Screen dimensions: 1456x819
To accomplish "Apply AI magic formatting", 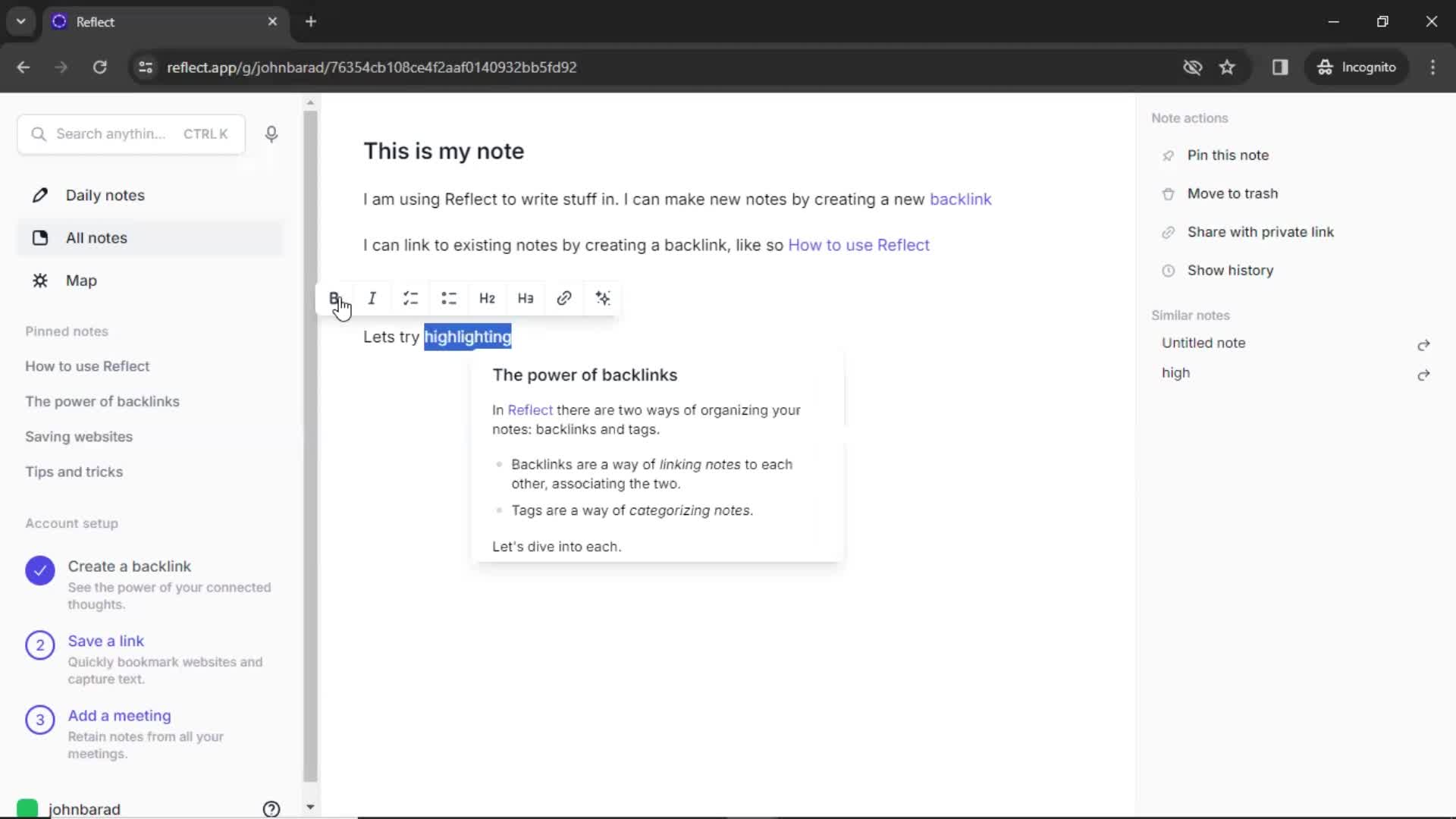I will [x=602, y=298].
